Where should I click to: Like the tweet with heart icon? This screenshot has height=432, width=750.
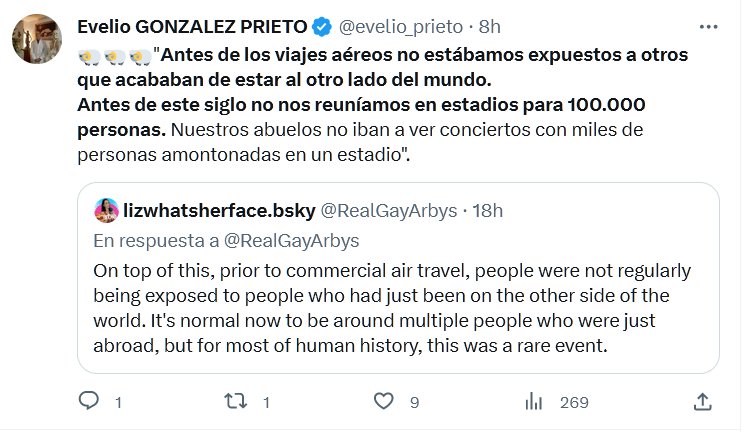pyautogui.click(x=382, y=402)
